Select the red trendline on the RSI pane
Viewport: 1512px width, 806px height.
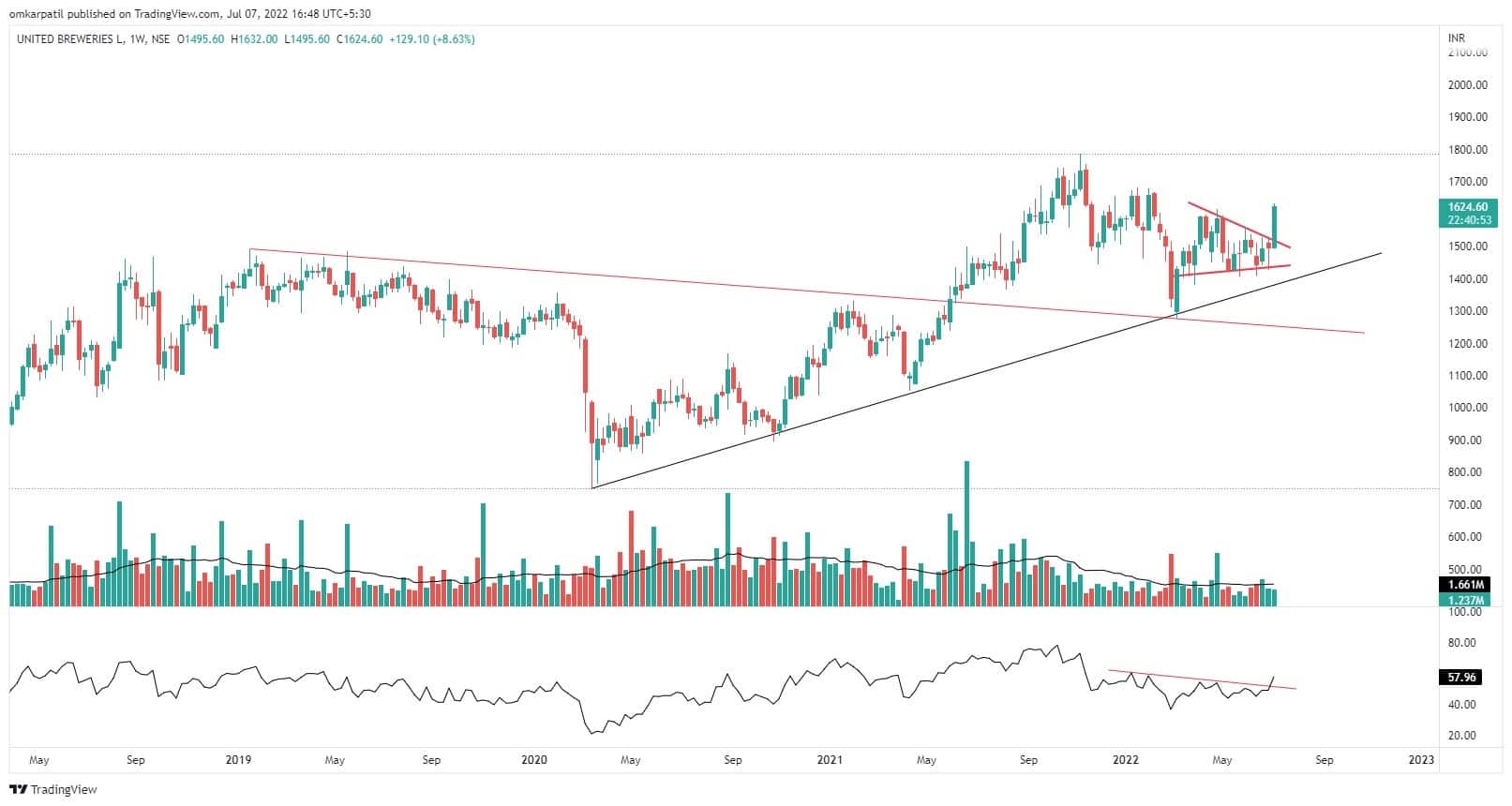(1202, 679)
